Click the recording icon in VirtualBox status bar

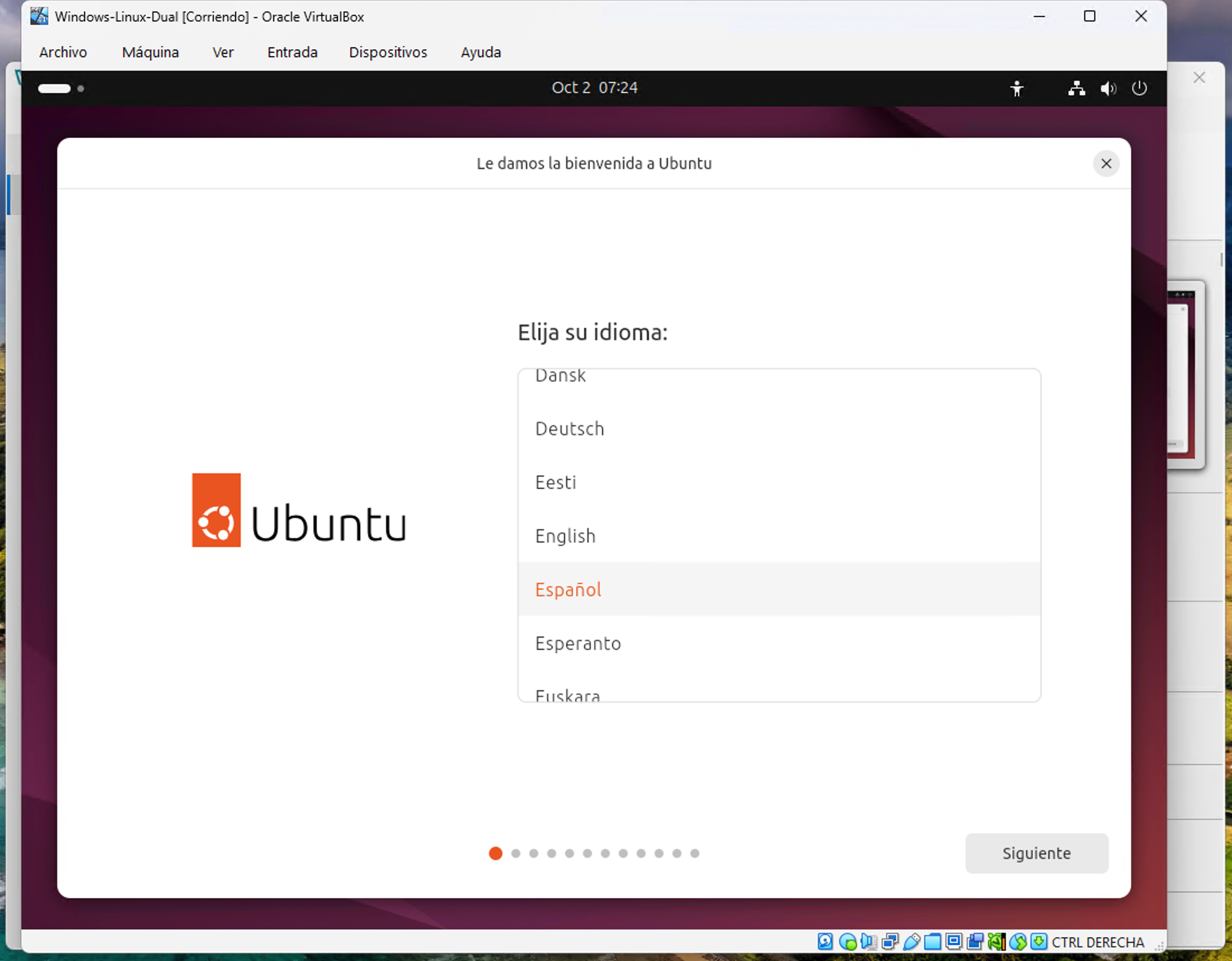(x=975, y=942)
